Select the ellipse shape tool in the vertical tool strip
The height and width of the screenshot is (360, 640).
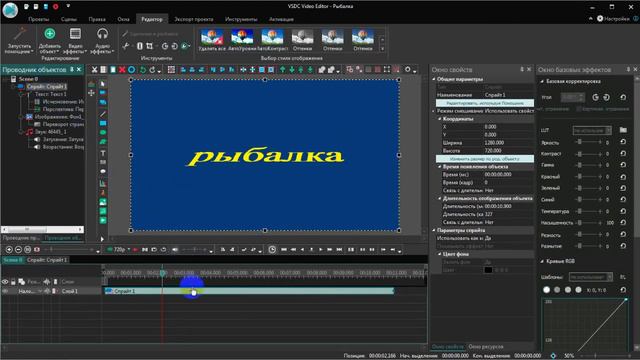[103, 133]
